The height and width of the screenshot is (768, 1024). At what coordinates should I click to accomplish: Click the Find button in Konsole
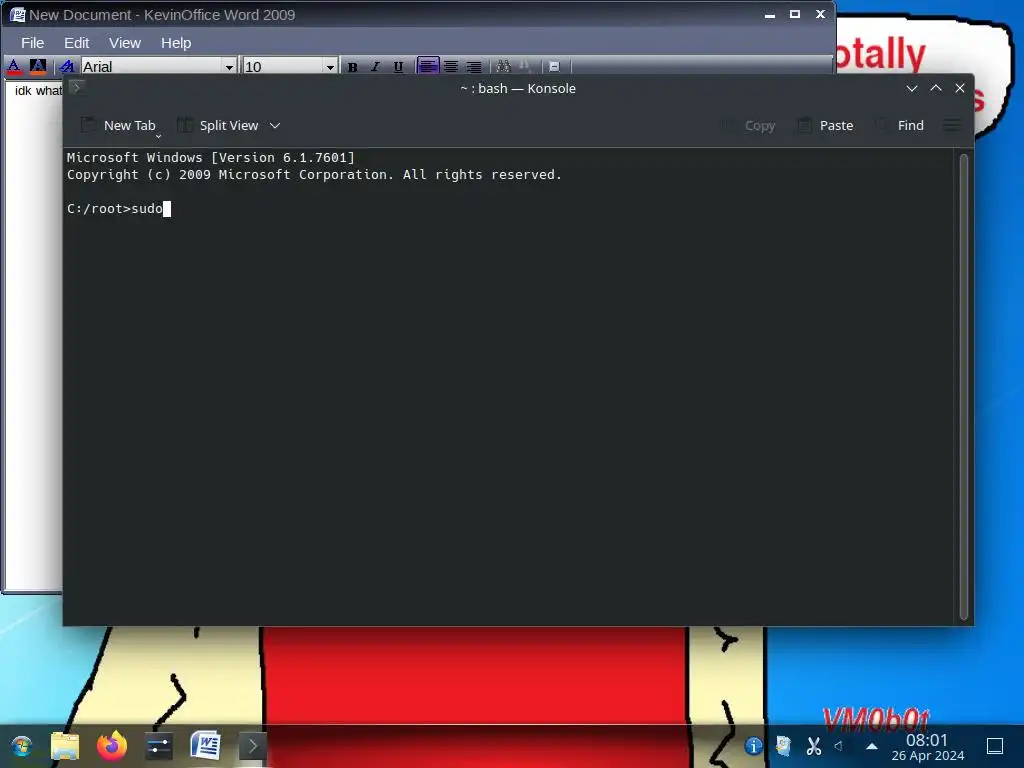[x=900, y=125]
